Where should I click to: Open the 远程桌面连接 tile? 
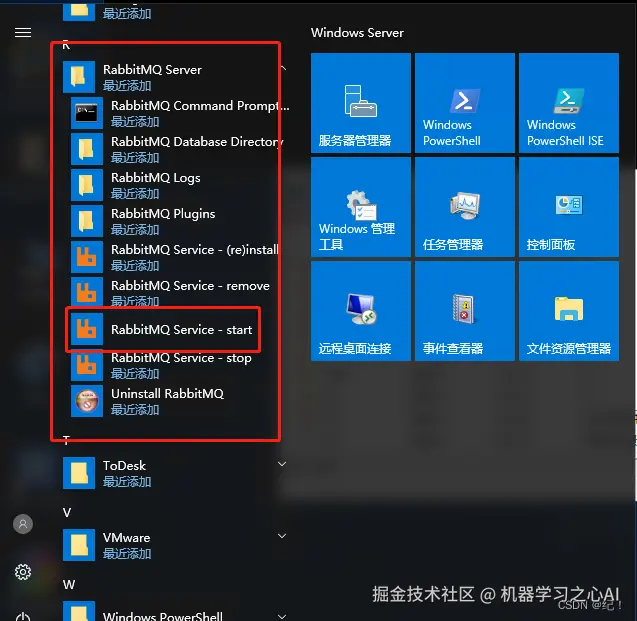click(361, 311)
